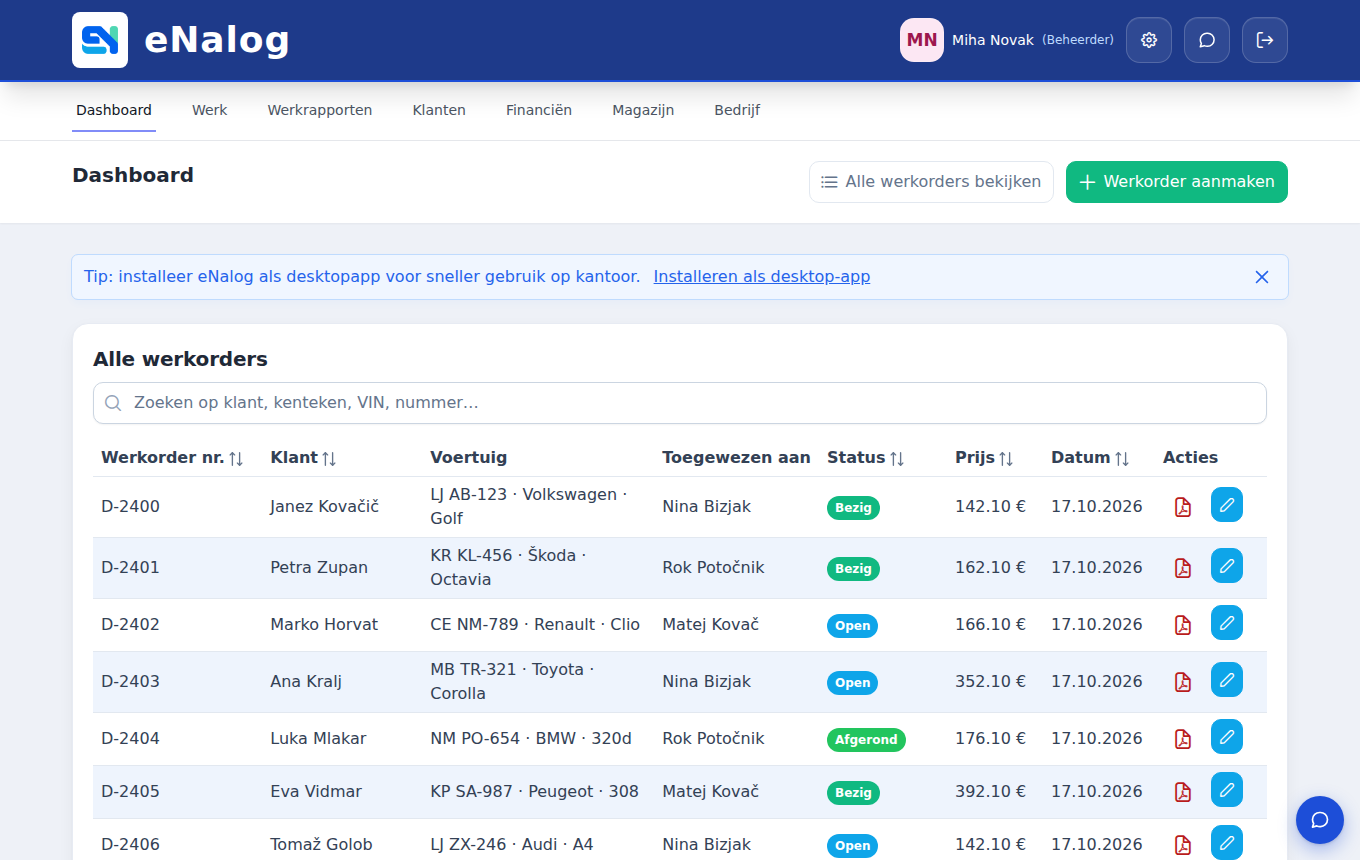The height and width of the screenshot is (860, 1360).
Task: Open the floating chat support bubble
Action: (1320, 820)
